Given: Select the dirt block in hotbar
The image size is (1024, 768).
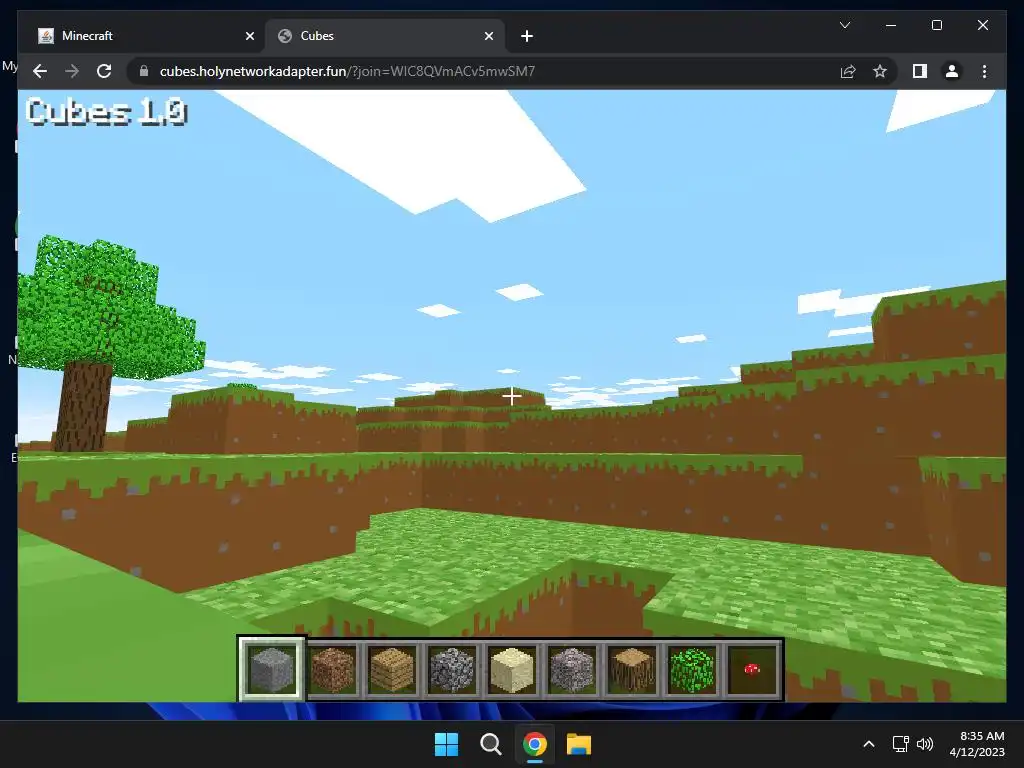Looking at the screenshot, I should [332, 669].
